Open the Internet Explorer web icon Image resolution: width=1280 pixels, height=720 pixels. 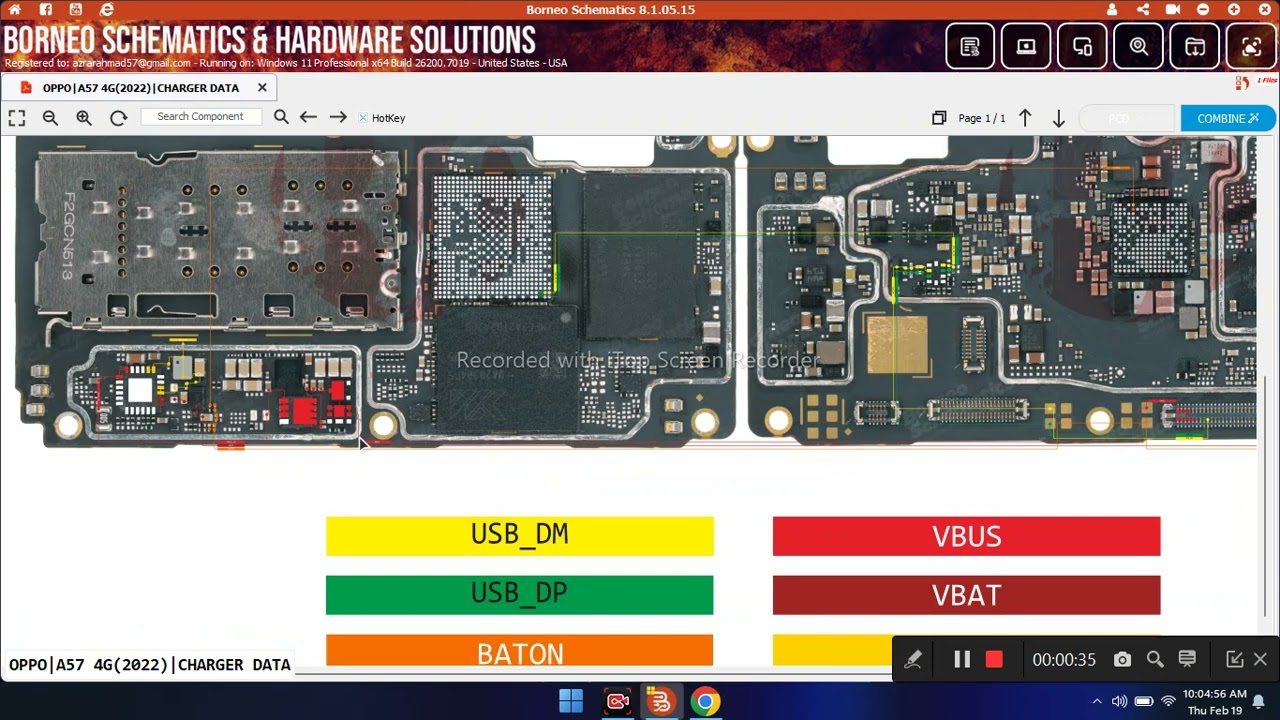pyautogui.click(x=108, y=10)
